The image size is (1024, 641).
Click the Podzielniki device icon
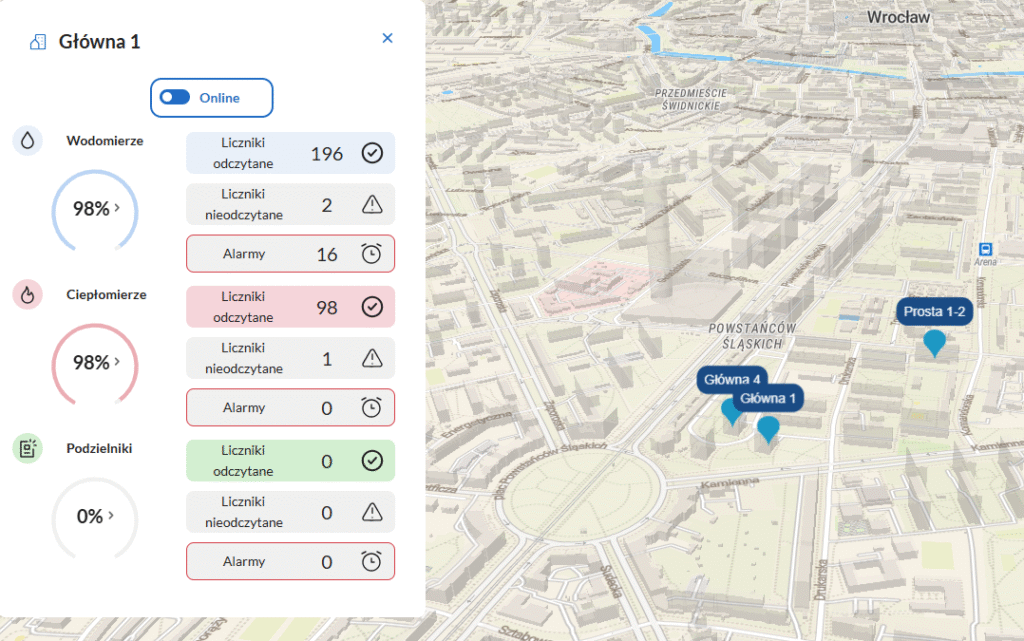tap(27, 449)
